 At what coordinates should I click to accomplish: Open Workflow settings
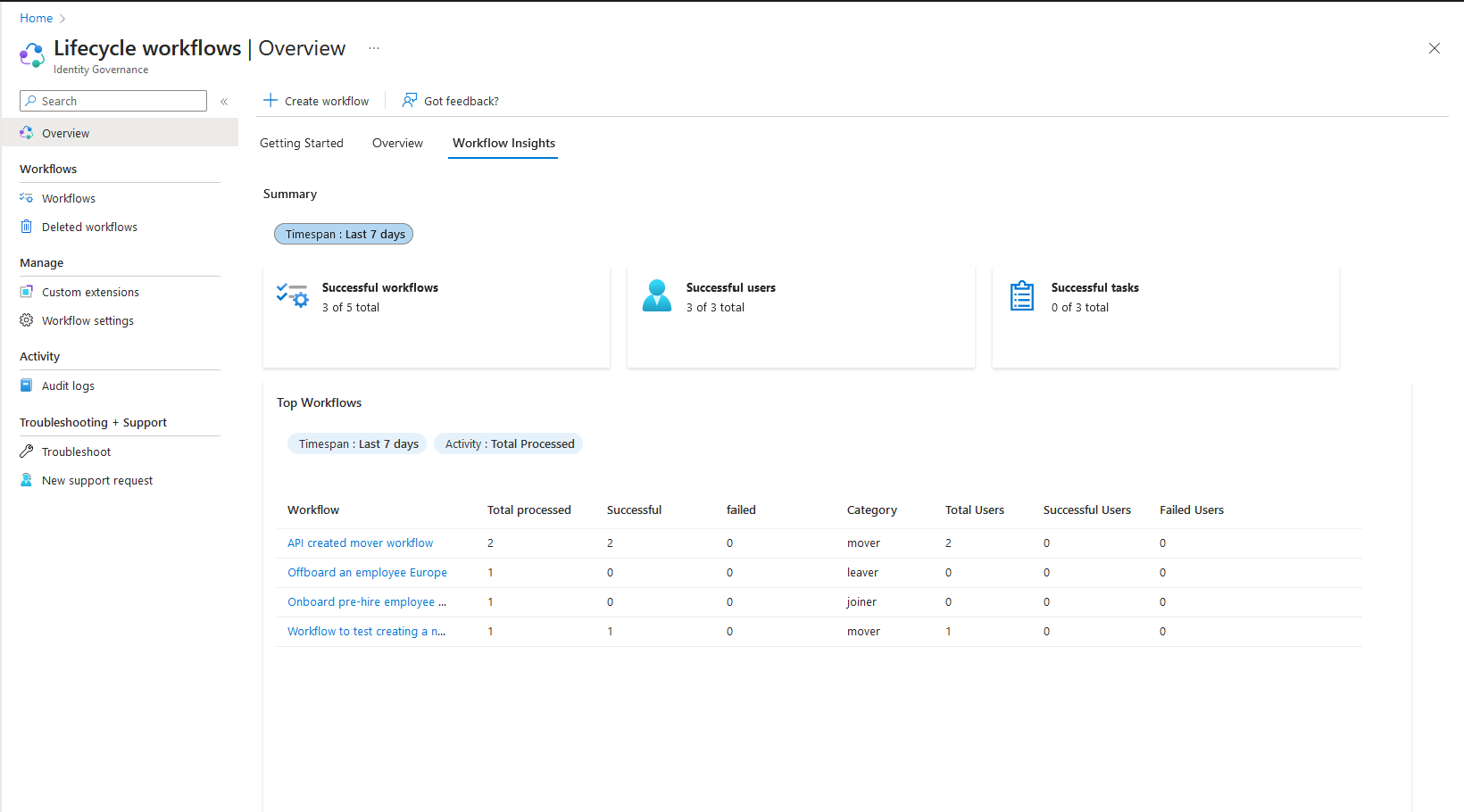pyautogui.click(x=87, y=320)
